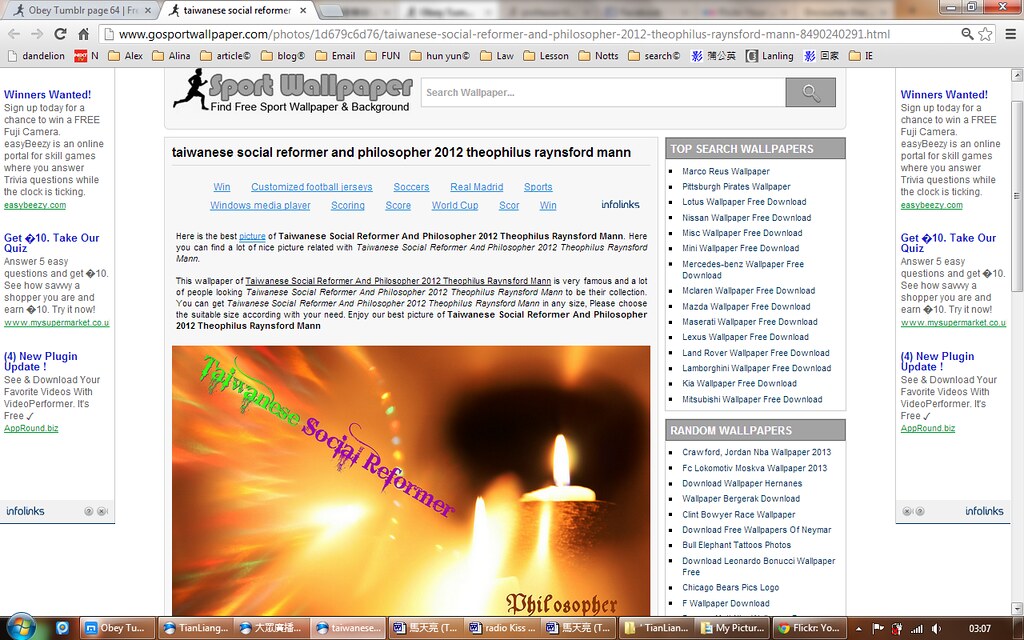Click the browser home icon
The image size is (1024, 640).
(x=84, y=34)
